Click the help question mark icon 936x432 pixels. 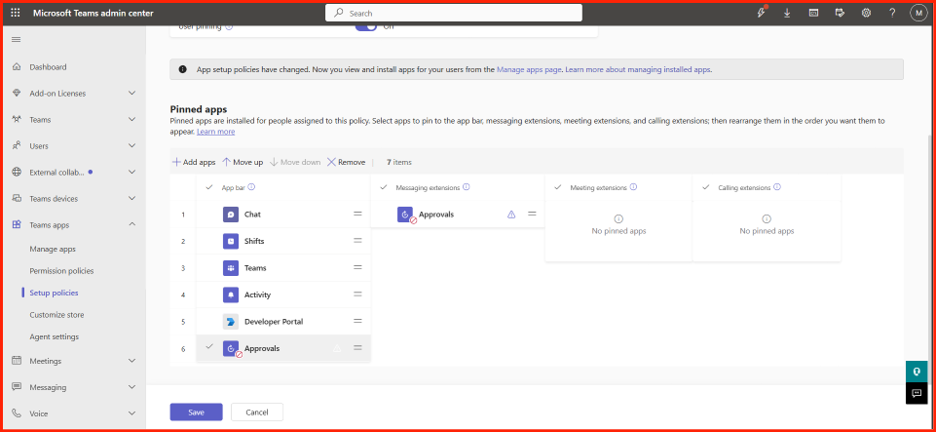pyautogui.click(x=892, y=13)
